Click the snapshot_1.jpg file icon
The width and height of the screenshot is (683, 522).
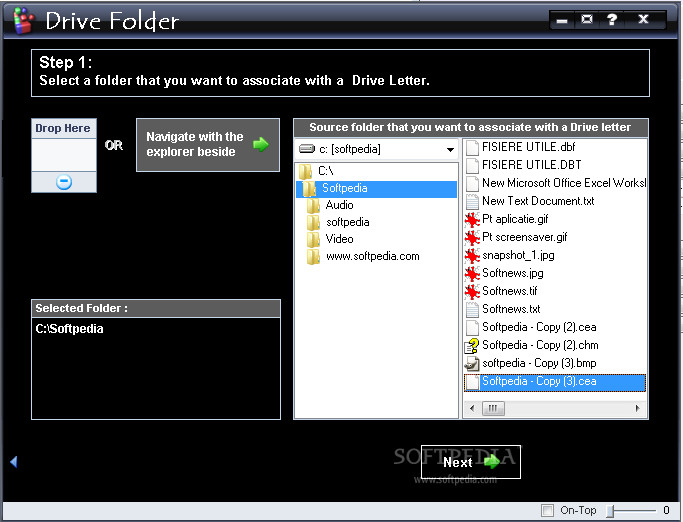pos(472,255)
